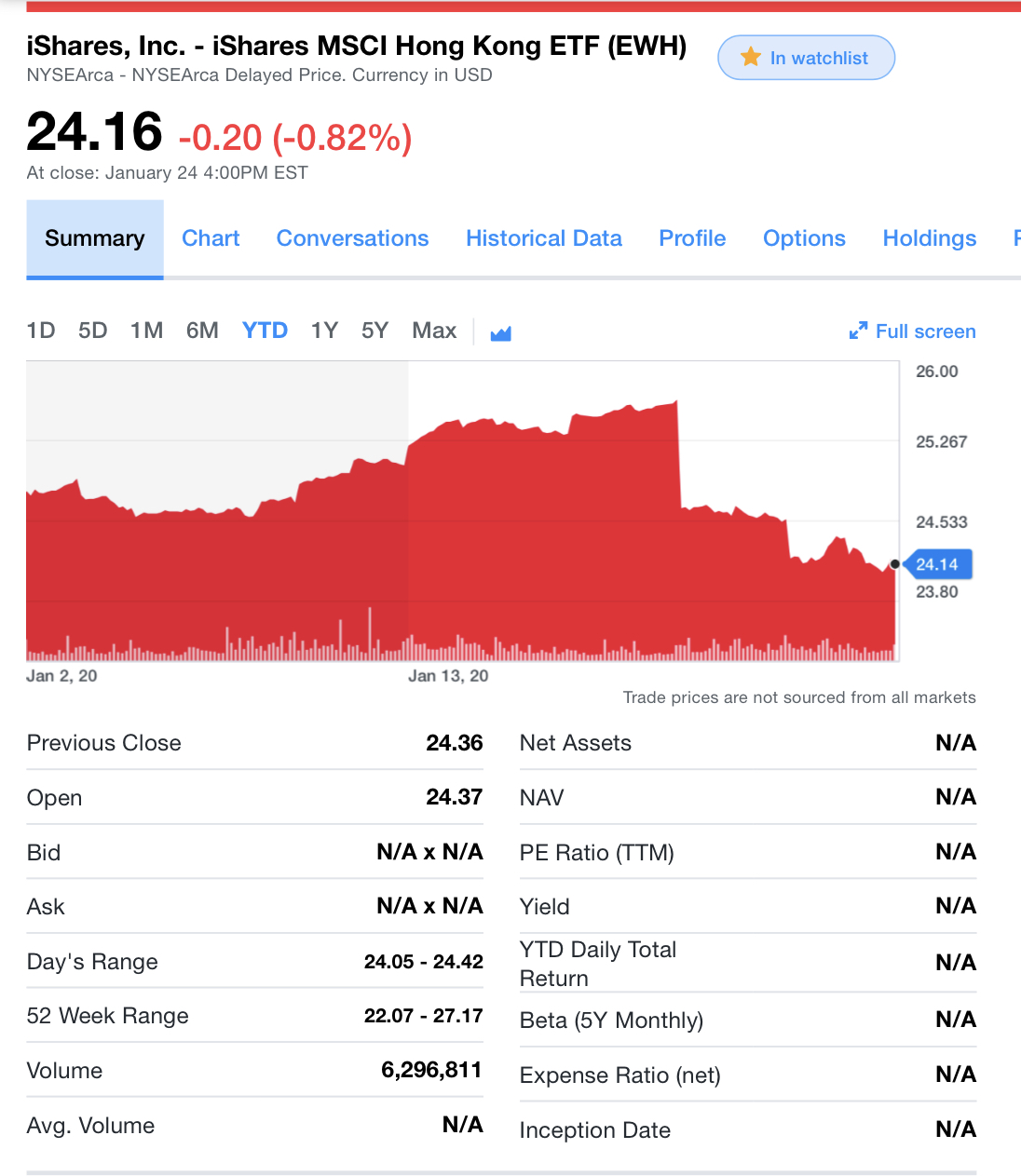Select the Summary tab
This screenshot has width=1021, height=1176.
pyautogui.click(x=95, y=238)
